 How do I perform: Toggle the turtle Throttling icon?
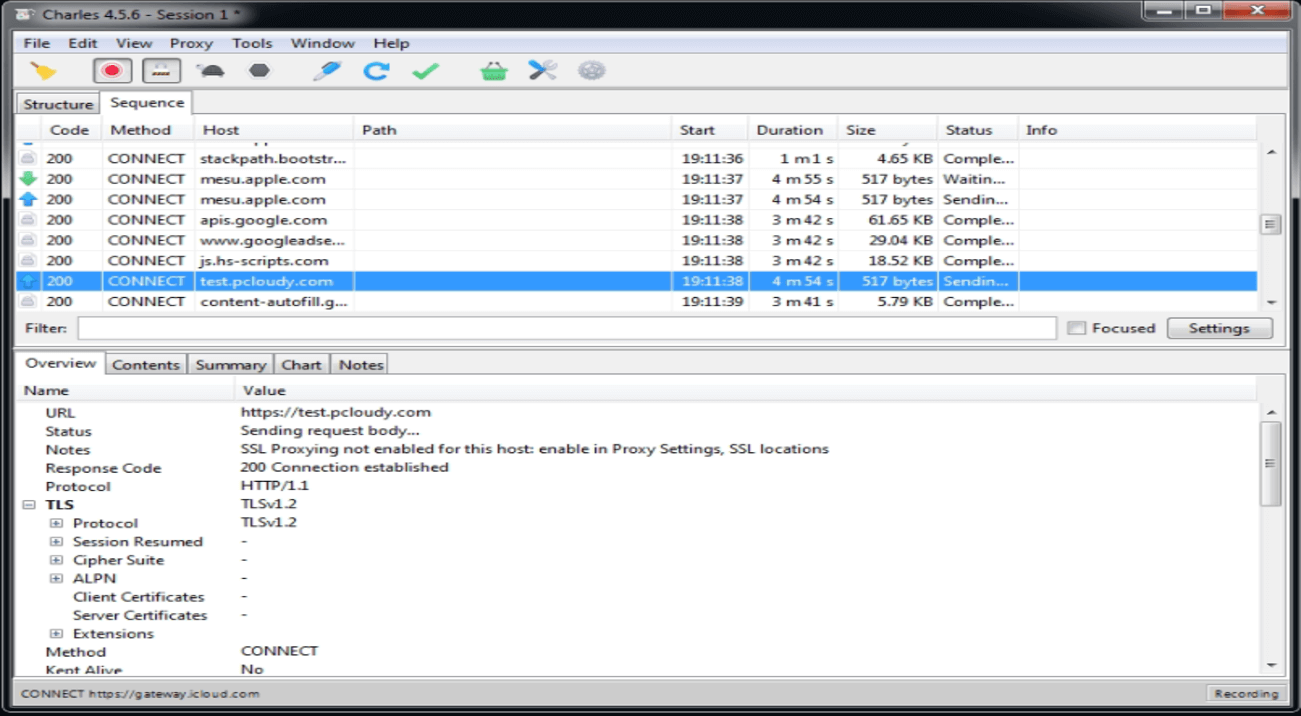click(210, 71)
